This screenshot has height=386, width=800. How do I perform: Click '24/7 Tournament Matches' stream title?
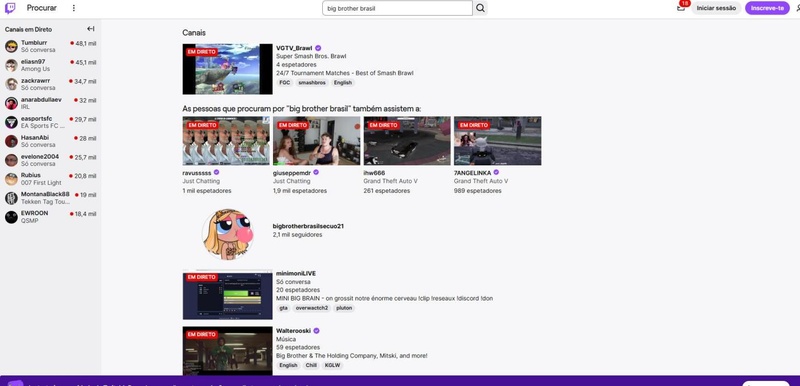click(x=344, y=73)
